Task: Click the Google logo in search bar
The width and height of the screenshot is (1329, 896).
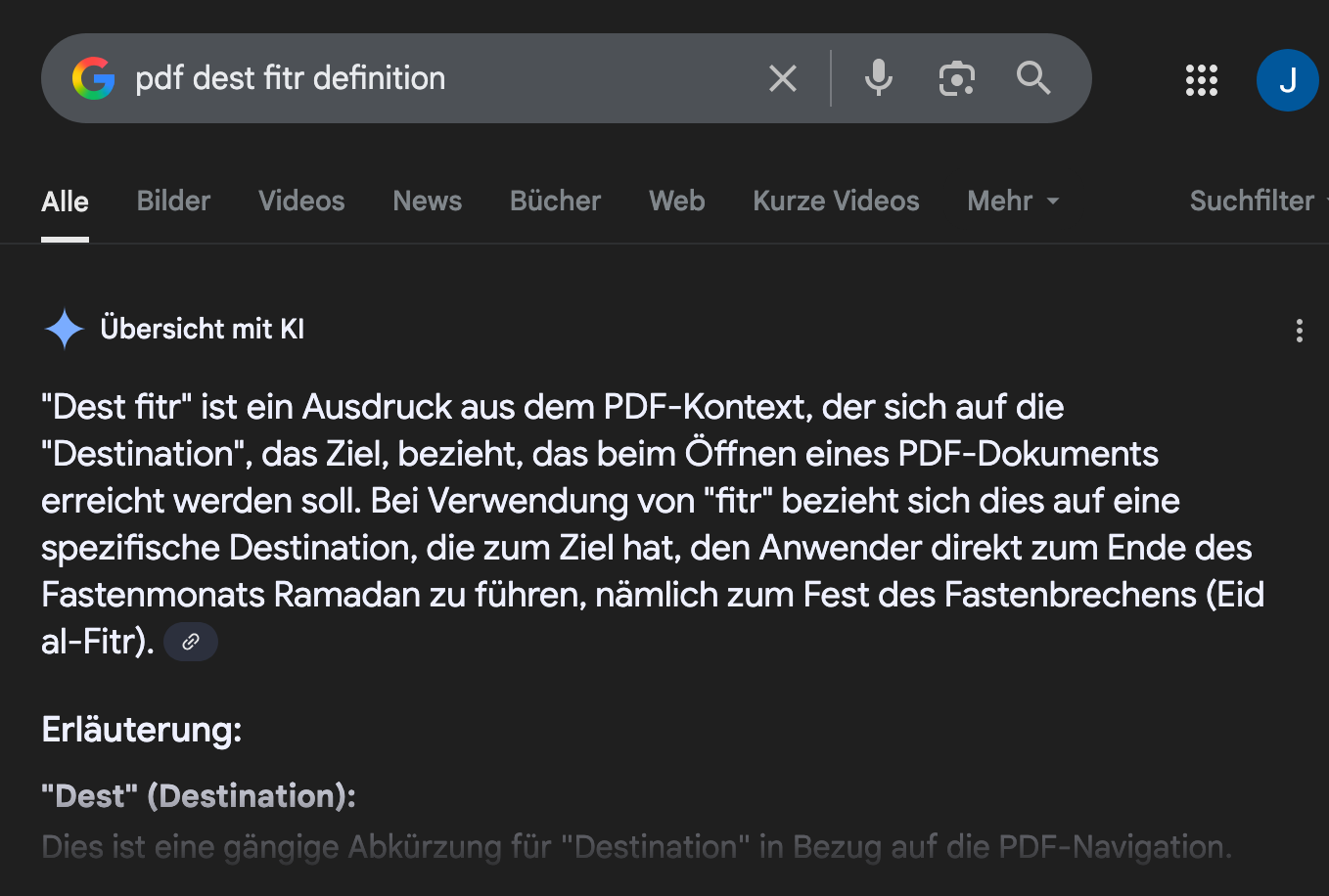Action: point(94,78)
